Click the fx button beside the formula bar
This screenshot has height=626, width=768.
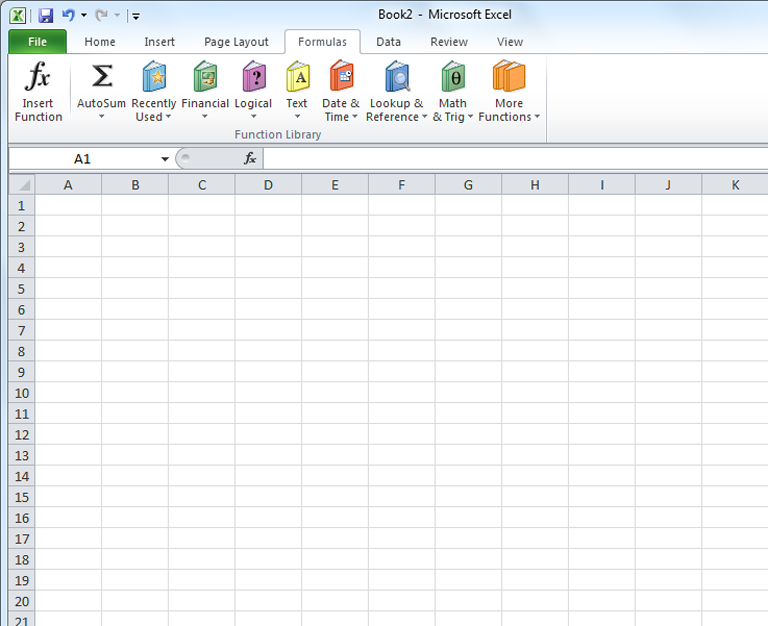250,159
